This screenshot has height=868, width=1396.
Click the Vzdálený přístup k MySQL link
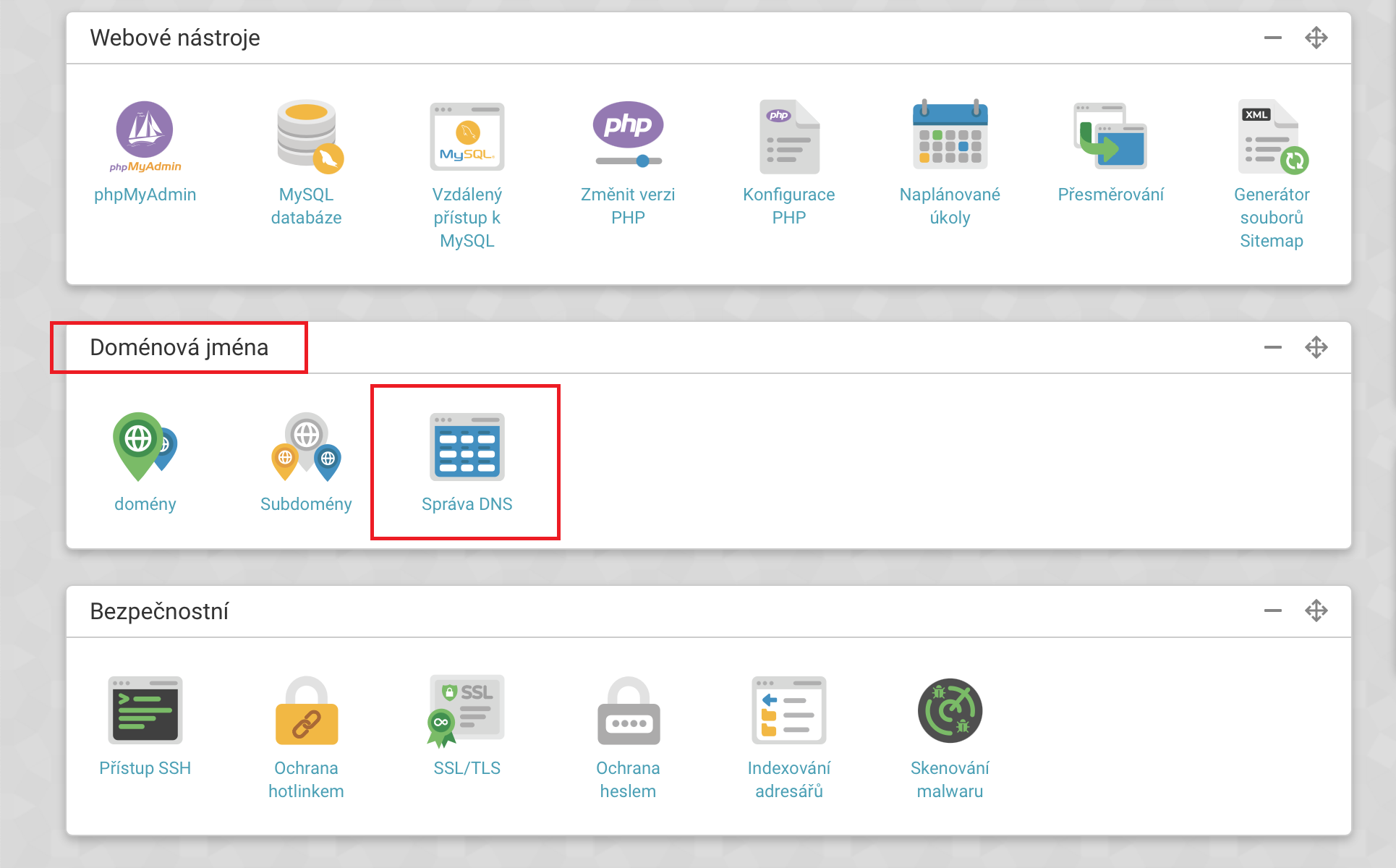tap(467, 218)
